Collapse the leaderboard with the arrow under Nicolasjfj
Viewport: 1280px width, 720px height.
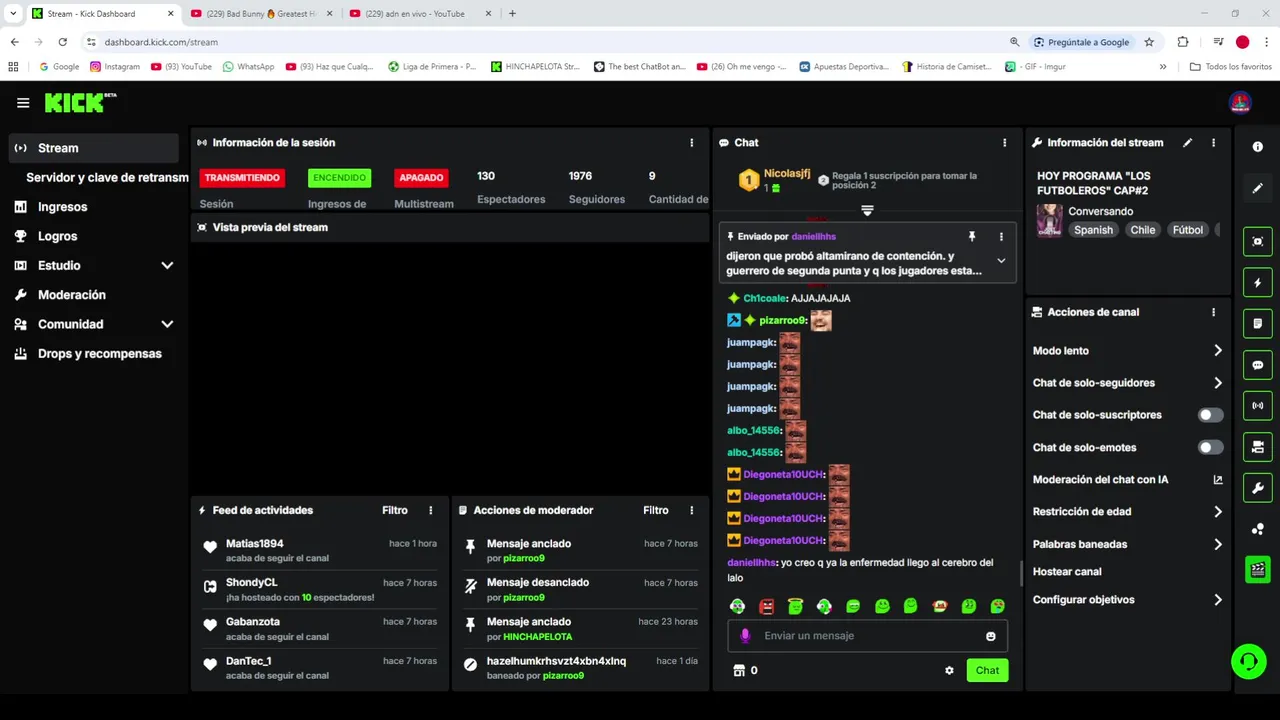click(867, 211)
